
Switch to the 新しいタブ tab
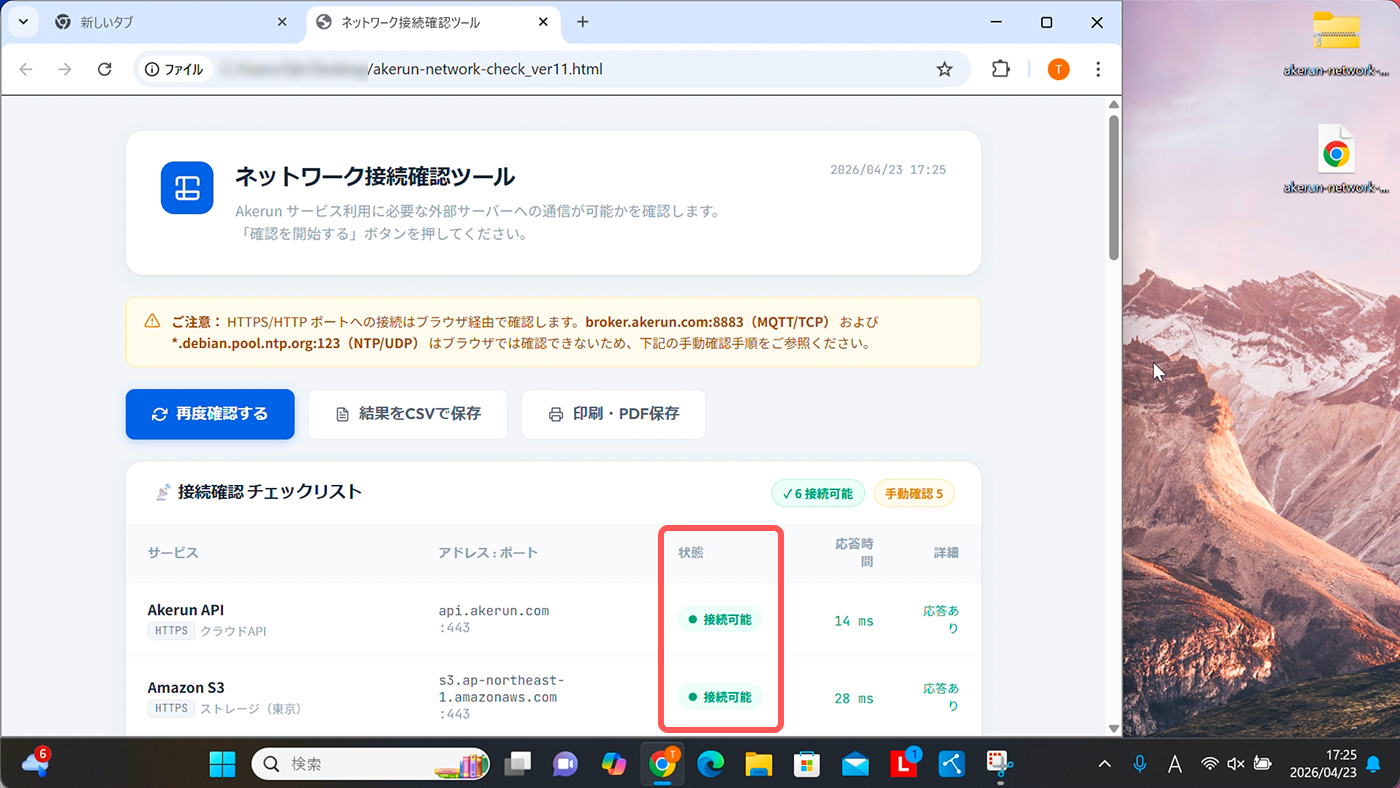pyautogui.click(x=170, y=22)
